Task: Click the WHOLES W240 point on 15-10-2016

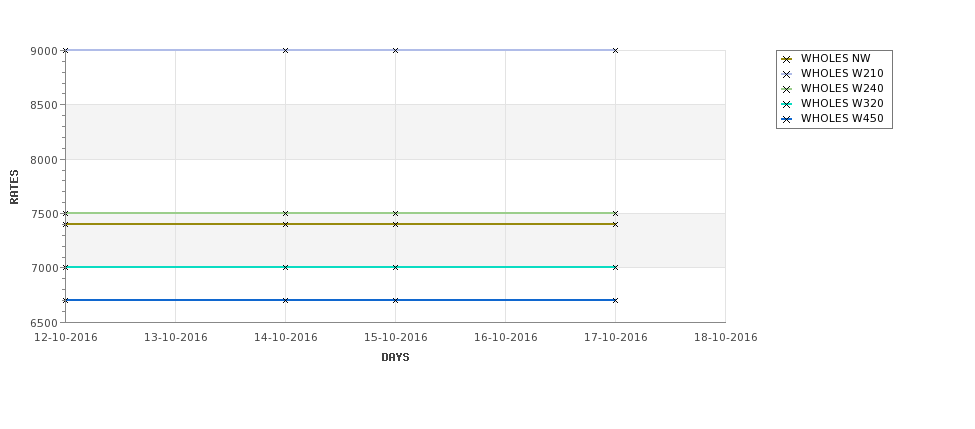Action: (395, 213)
